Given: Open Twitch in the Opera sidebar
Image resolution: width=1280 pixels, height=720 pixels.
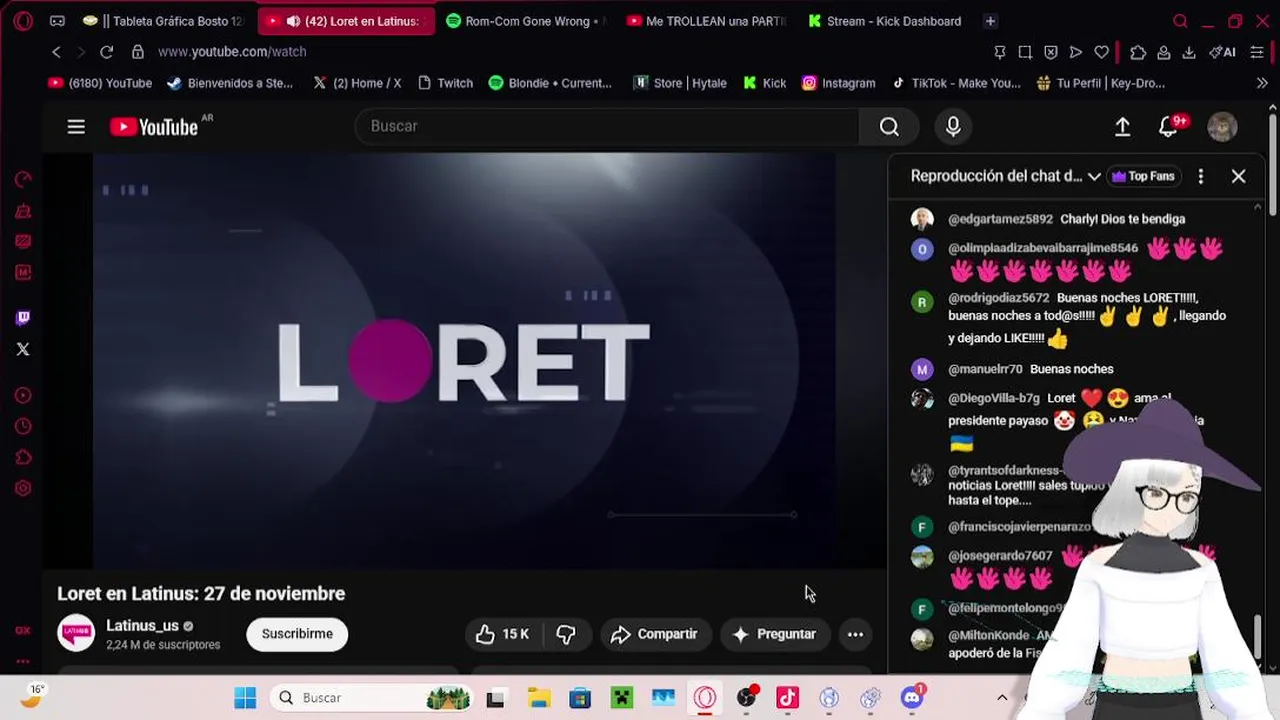Looking at the screenshot, I should 23,318.
